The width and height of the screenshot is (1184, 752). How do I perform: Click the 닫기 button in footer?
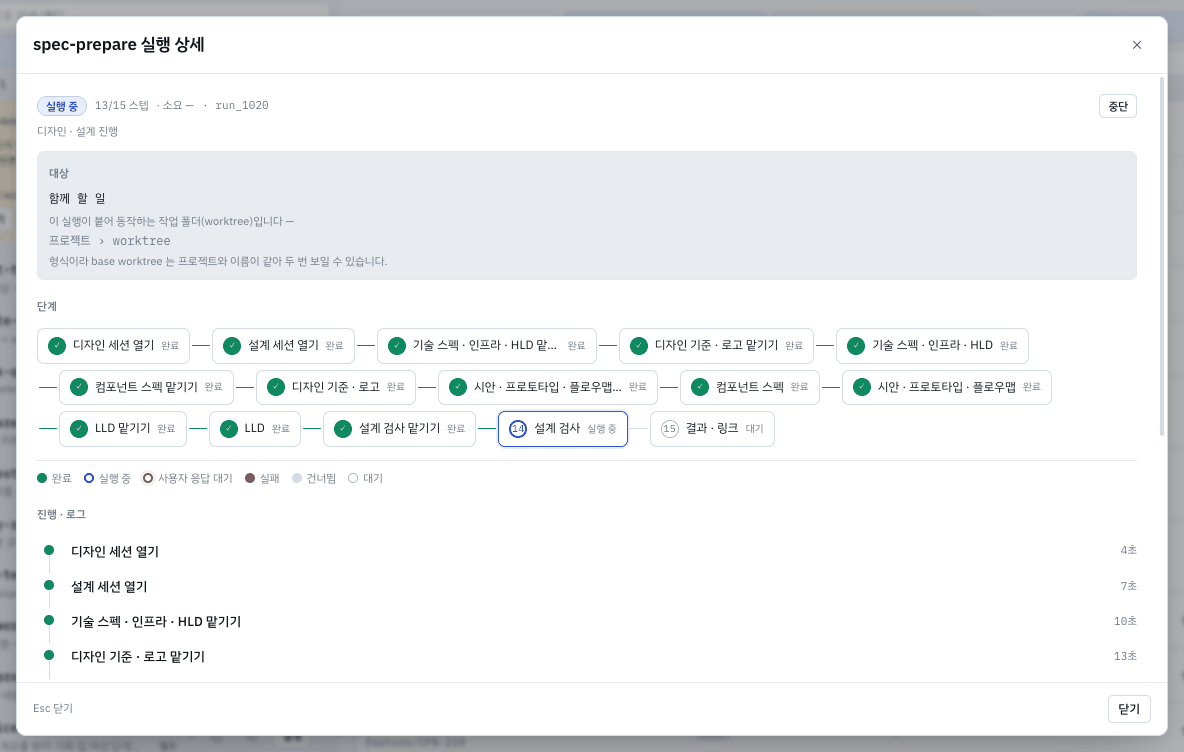pos(1129,709)
